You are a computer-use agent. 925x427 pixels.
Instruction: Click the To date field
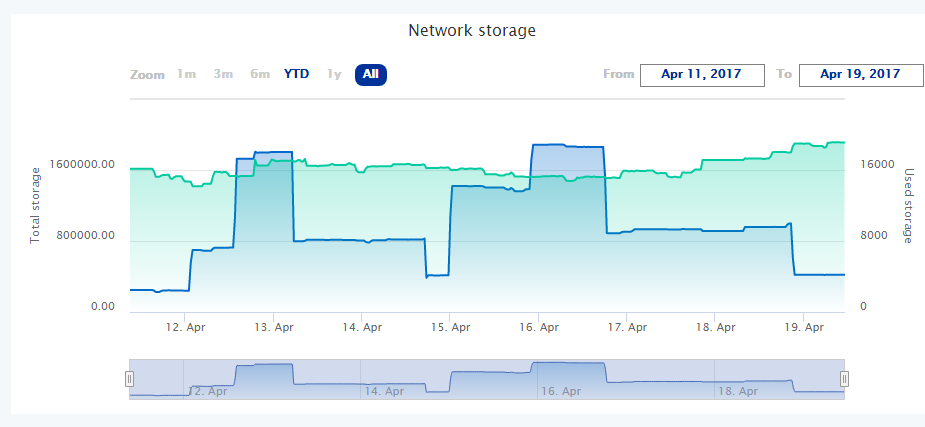click(861, 74)
